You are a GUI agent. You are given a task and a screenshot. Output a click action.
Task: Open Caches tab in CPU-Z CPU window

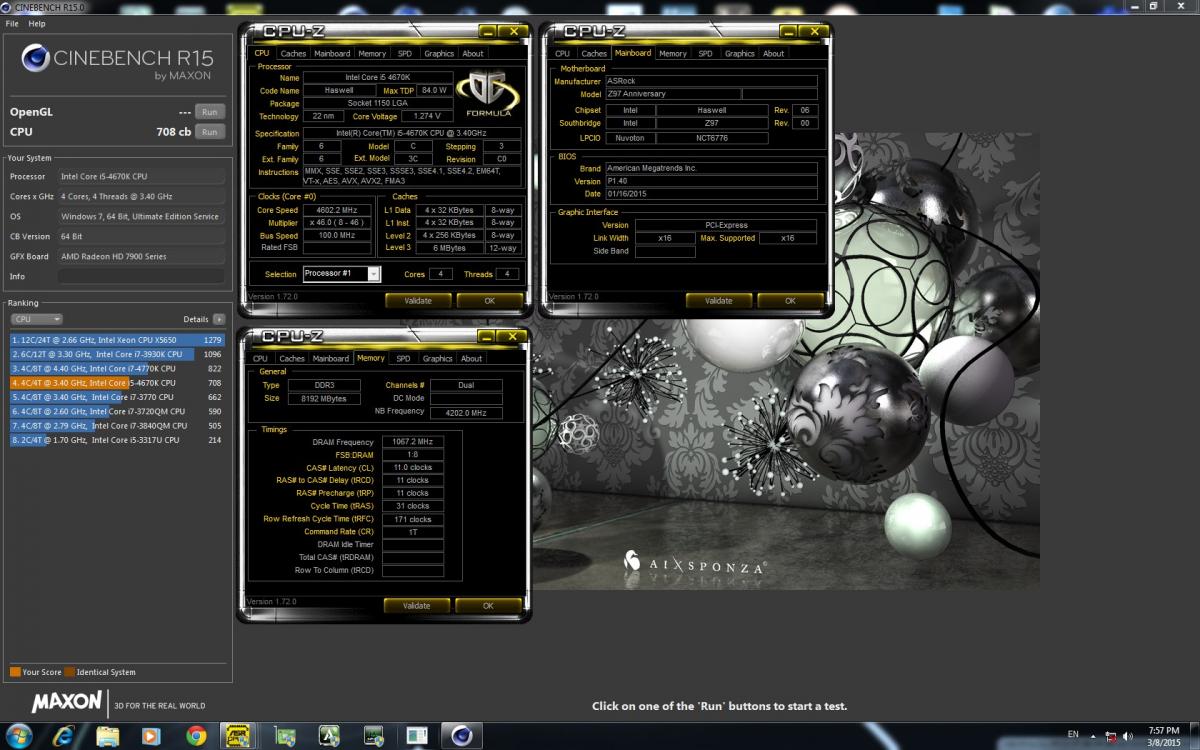click(293, 54)
